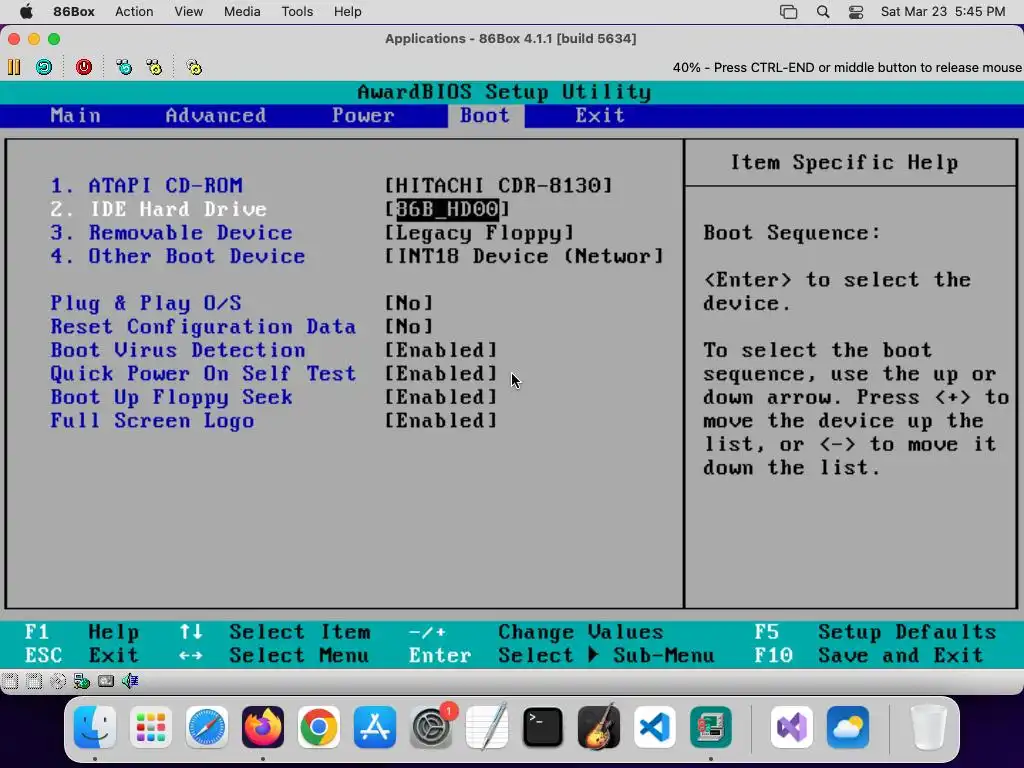Click 'ESC Exit' hint text

(82, 655)
